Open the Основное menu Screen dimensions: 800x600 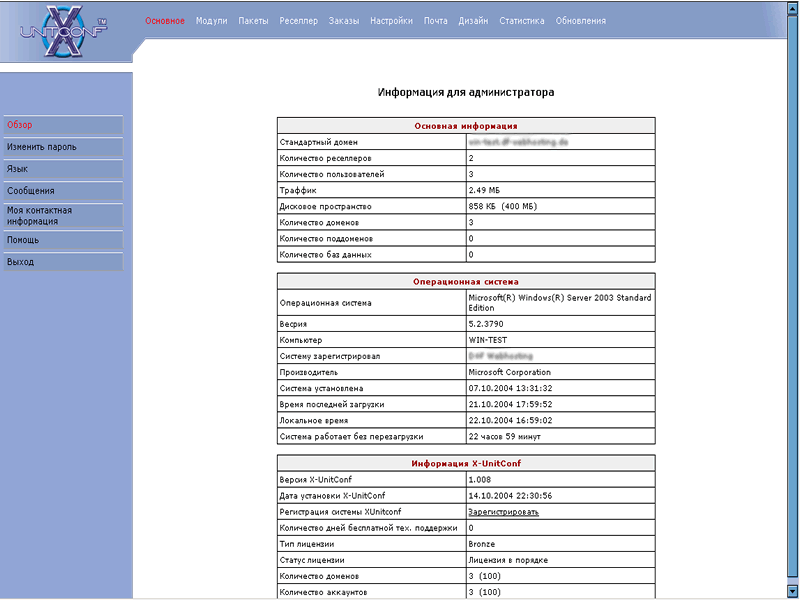point(165,21)
